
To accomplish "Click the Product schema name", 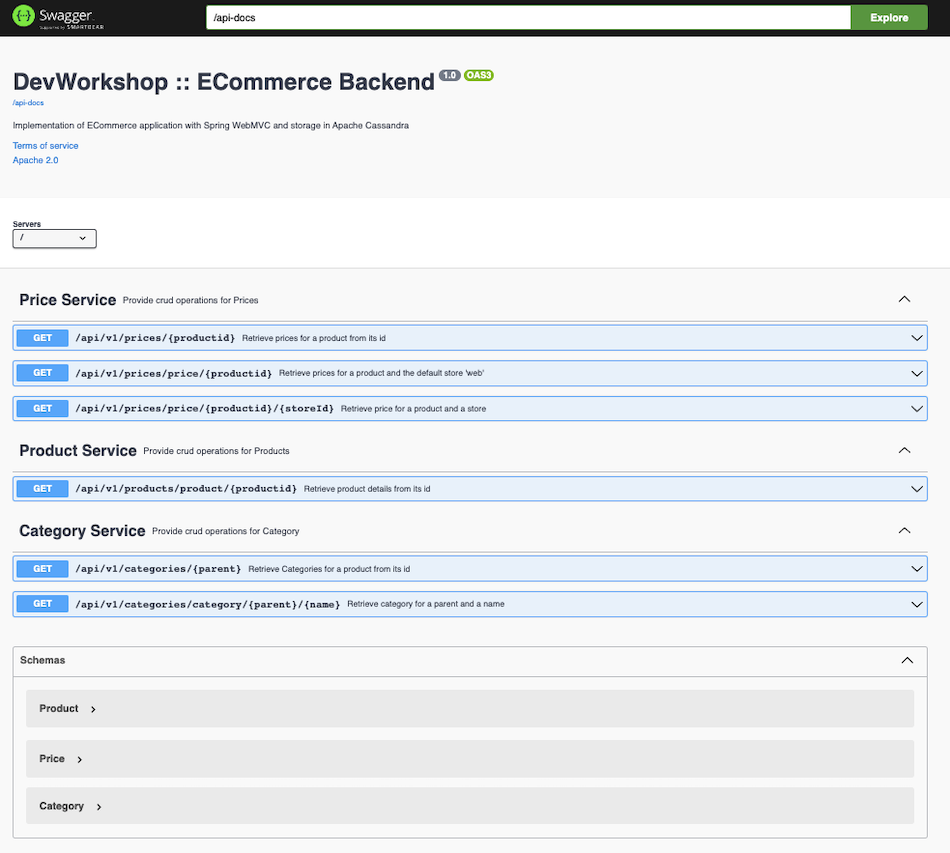I will [x=59, y=709].
